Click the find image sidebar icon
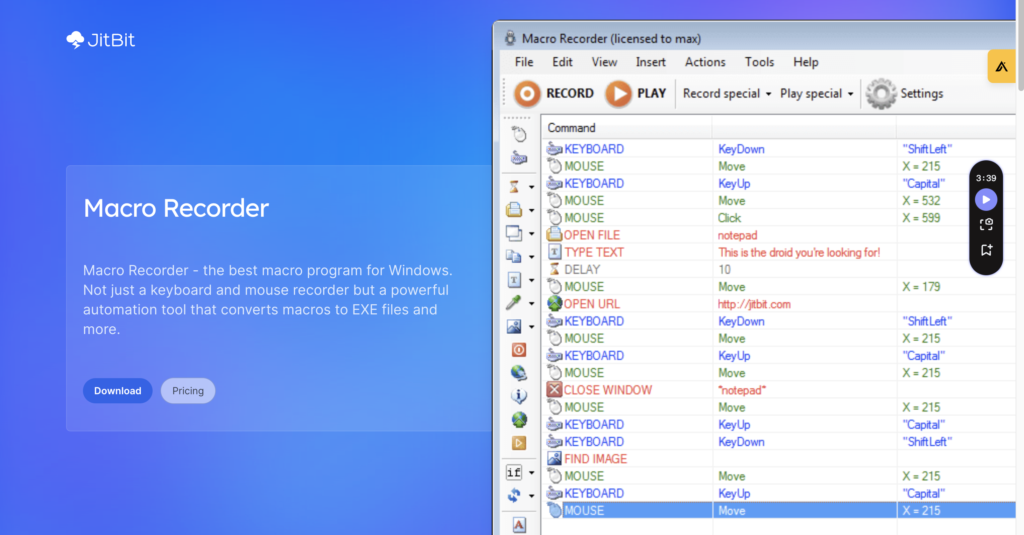This screenshot has width=1024, height=535. coord(514,326)
